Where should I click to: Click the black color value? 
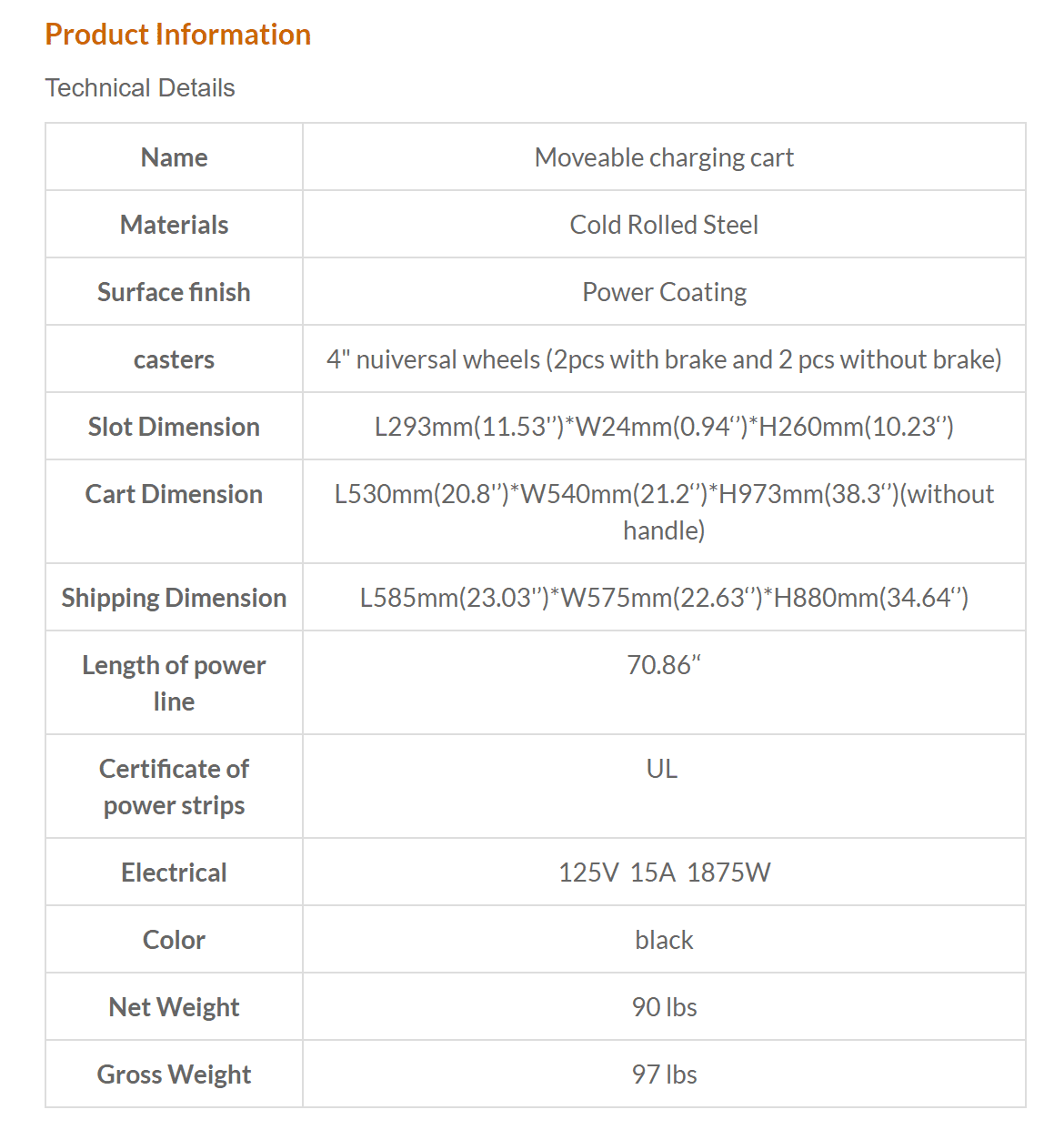(x=664, y=940)
